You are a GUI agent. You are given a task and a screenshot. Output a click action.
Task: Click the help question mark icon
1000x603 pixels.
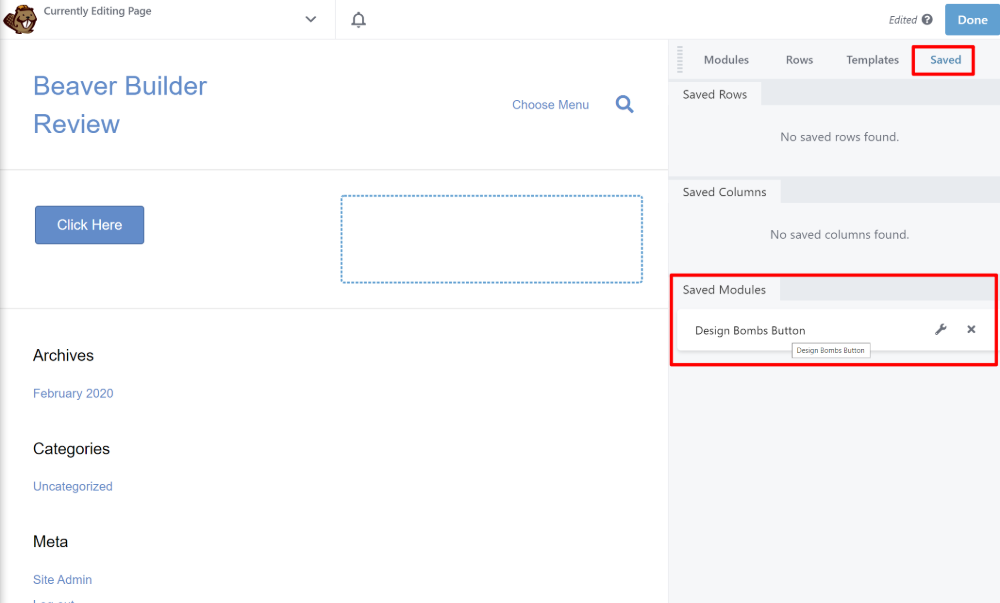pos(927,20)
